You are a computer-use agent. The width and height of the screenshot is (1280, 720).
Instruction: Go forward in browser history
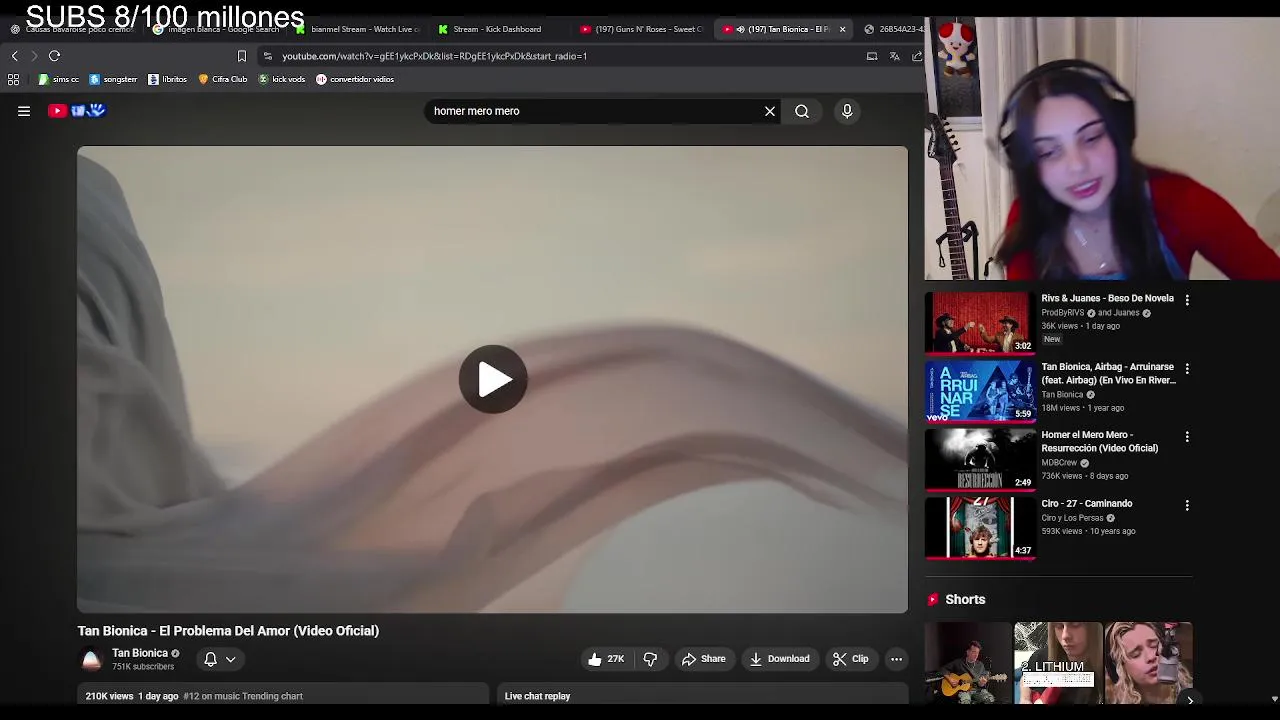click(x=34, y=56)
